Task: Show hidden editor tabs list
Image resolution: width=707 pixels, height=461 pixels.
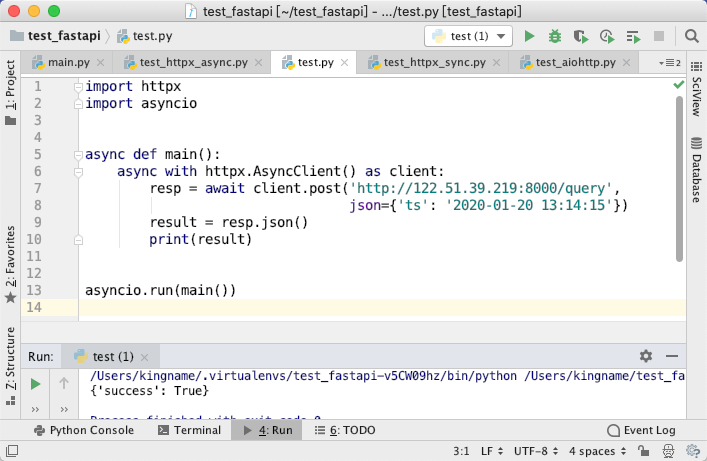Action: pos(670,63)
